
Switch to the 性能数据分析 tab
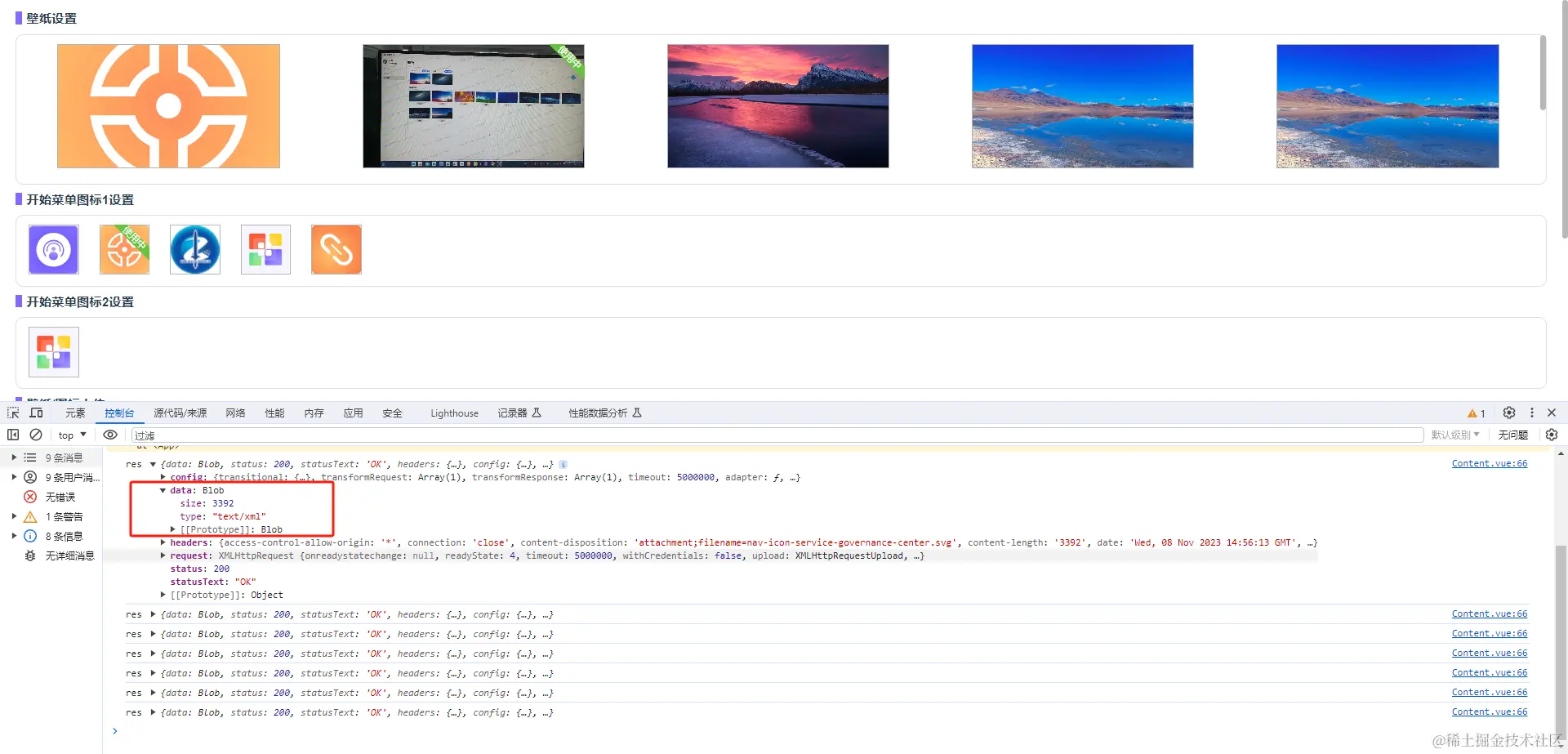pos(605,413)
